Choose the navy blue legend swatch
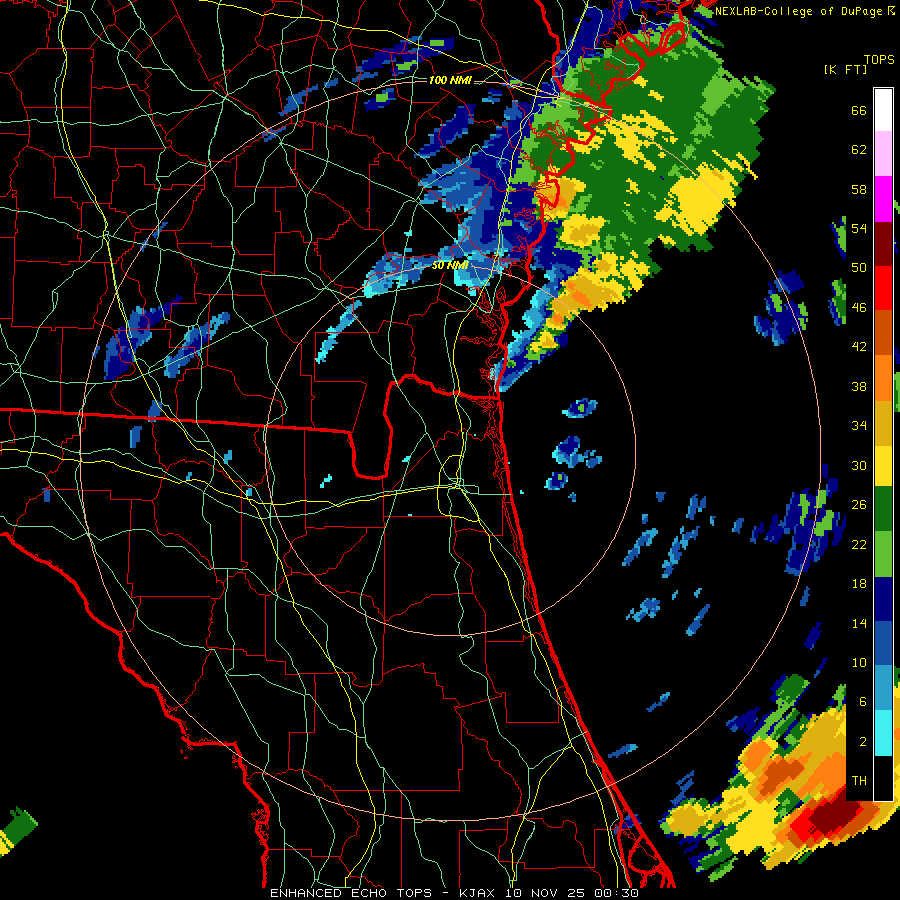This screenshot has height=900, width=900. click(x=883, y=599)
